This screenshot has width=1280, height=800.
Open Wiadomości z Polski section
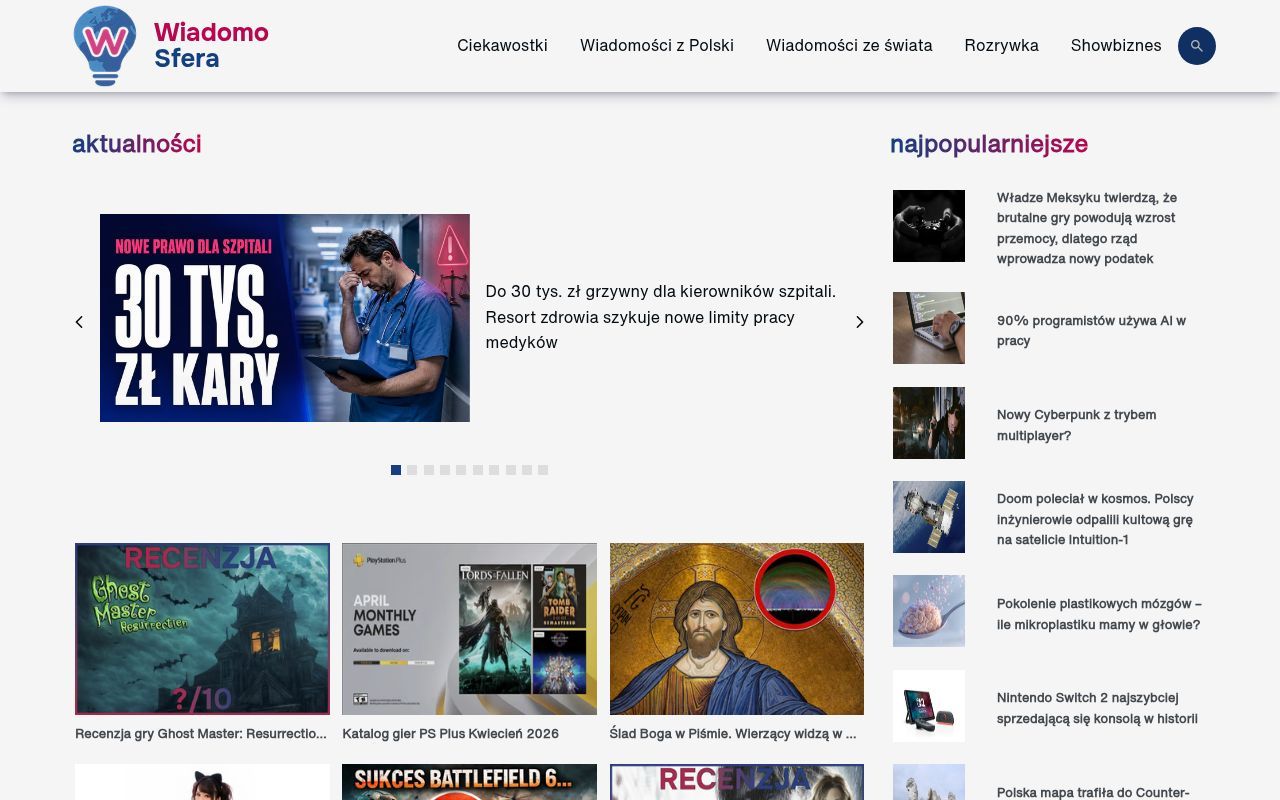click(657, 45)
